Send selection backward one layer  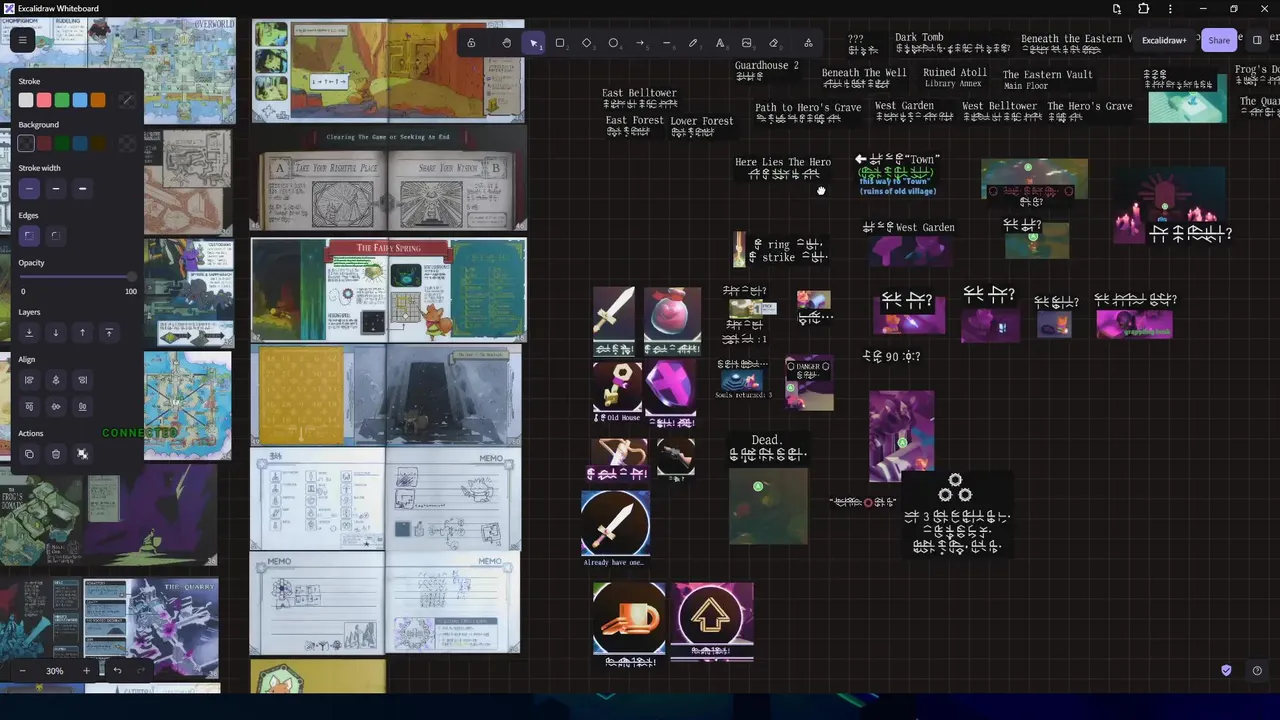[56, 332]
